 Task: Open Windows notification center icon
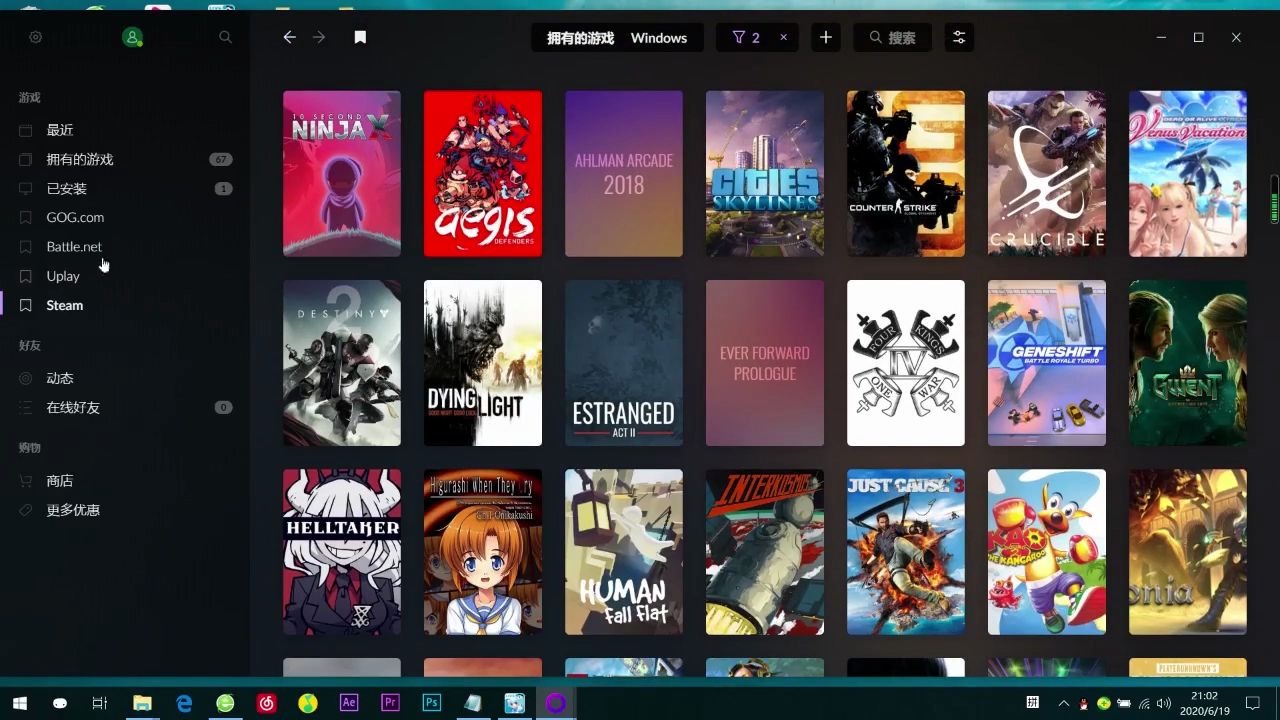tap(1252, 703)
